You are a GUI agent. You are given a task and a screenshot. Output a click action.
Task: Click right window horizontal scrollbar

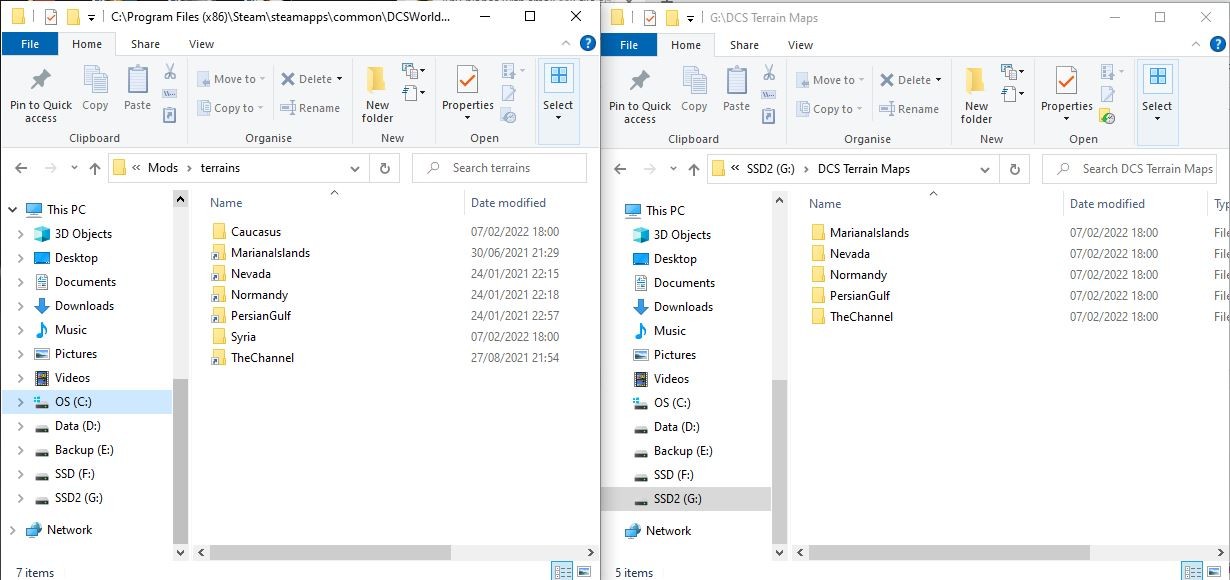pos(949,552)
